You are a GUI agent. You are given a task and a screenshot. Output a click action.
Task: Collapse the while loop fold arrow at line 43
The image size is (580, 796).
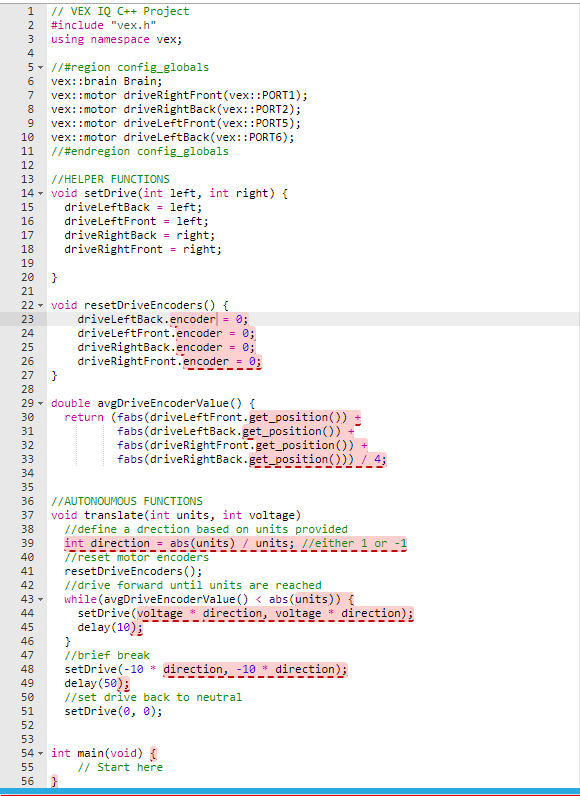[41, 600]
